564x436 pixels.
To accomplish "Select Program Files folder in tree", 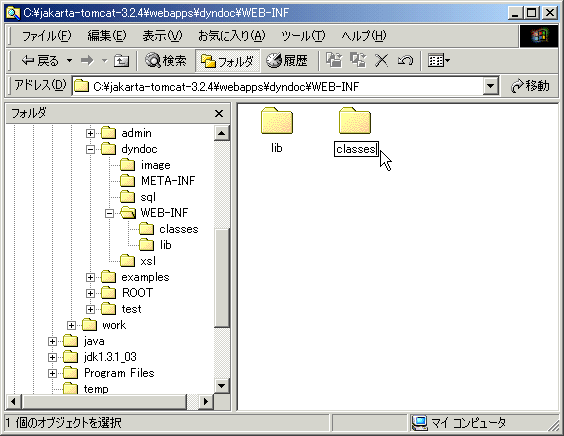I will (x=119, y=373).
